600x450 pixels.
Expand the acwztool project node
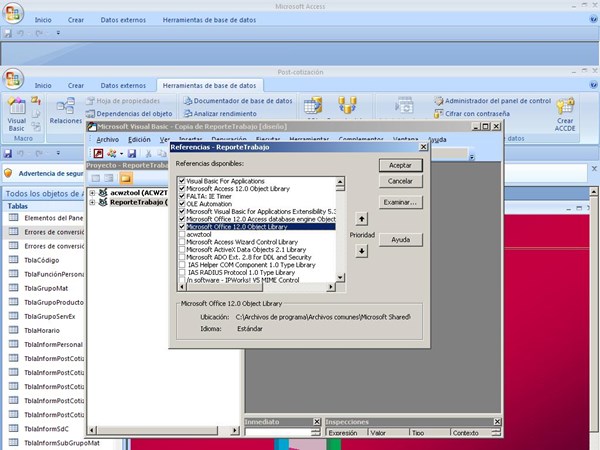(x=93, y=192)
